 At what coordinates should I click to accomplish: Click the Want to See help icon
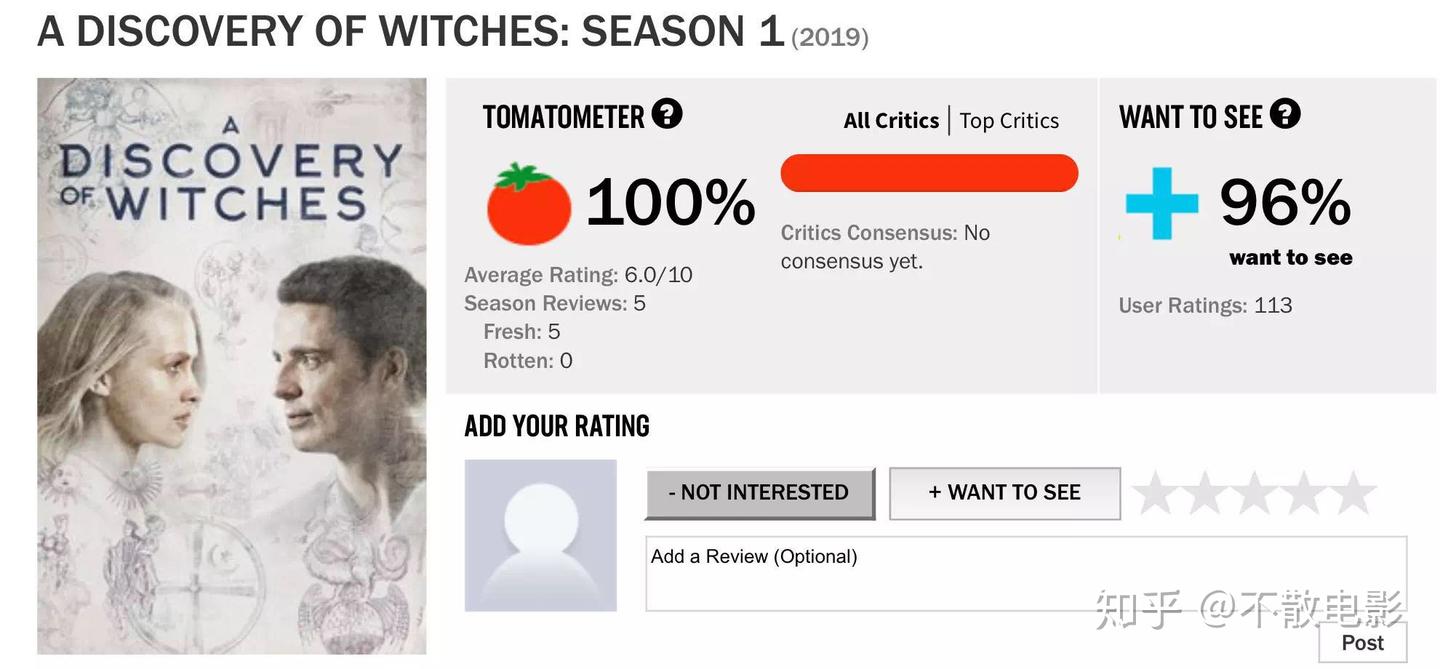pyautogui.click(x=1285, y=114)
